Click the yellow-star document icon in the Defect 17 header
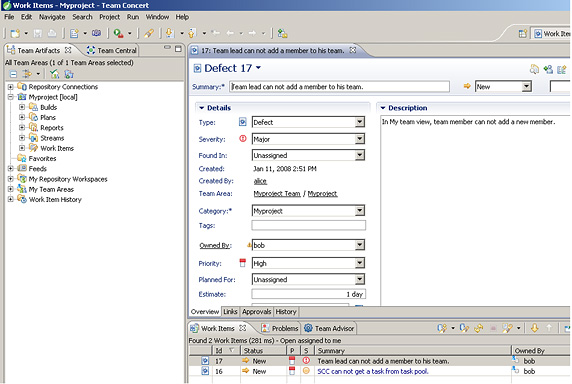 point(562,69)
